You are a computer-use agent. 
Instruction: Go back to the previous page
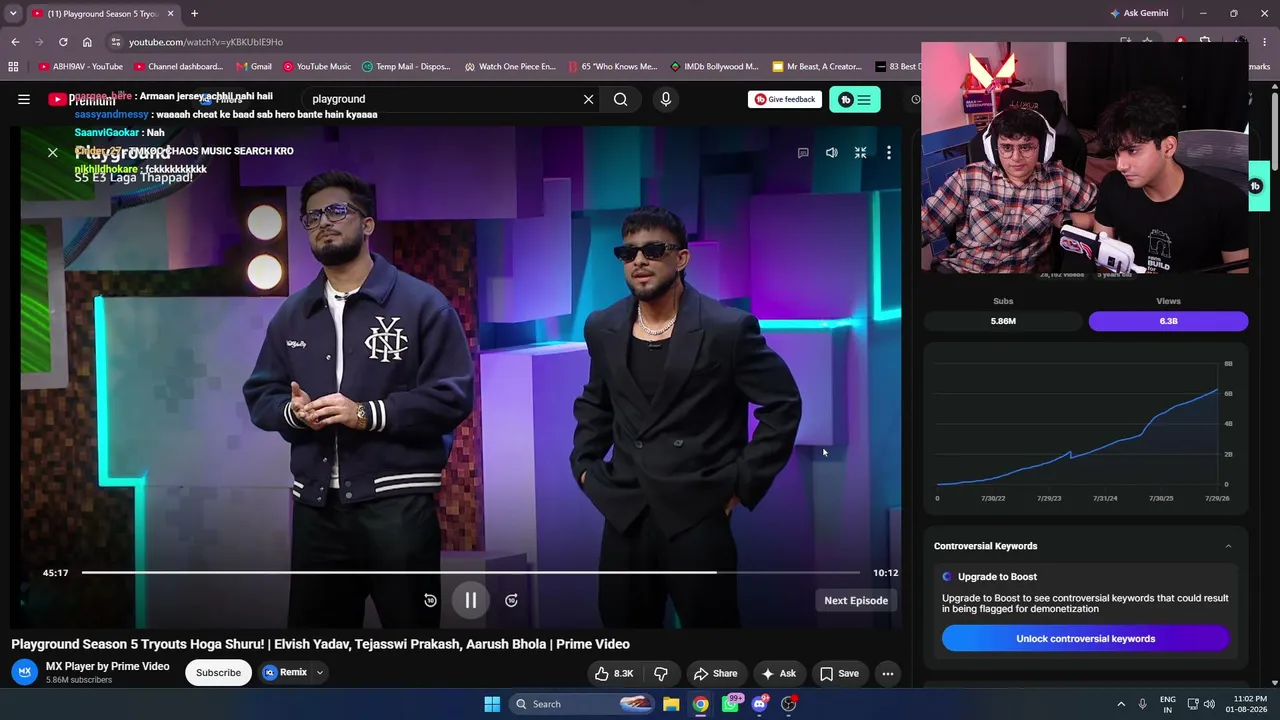click(15, 42)
